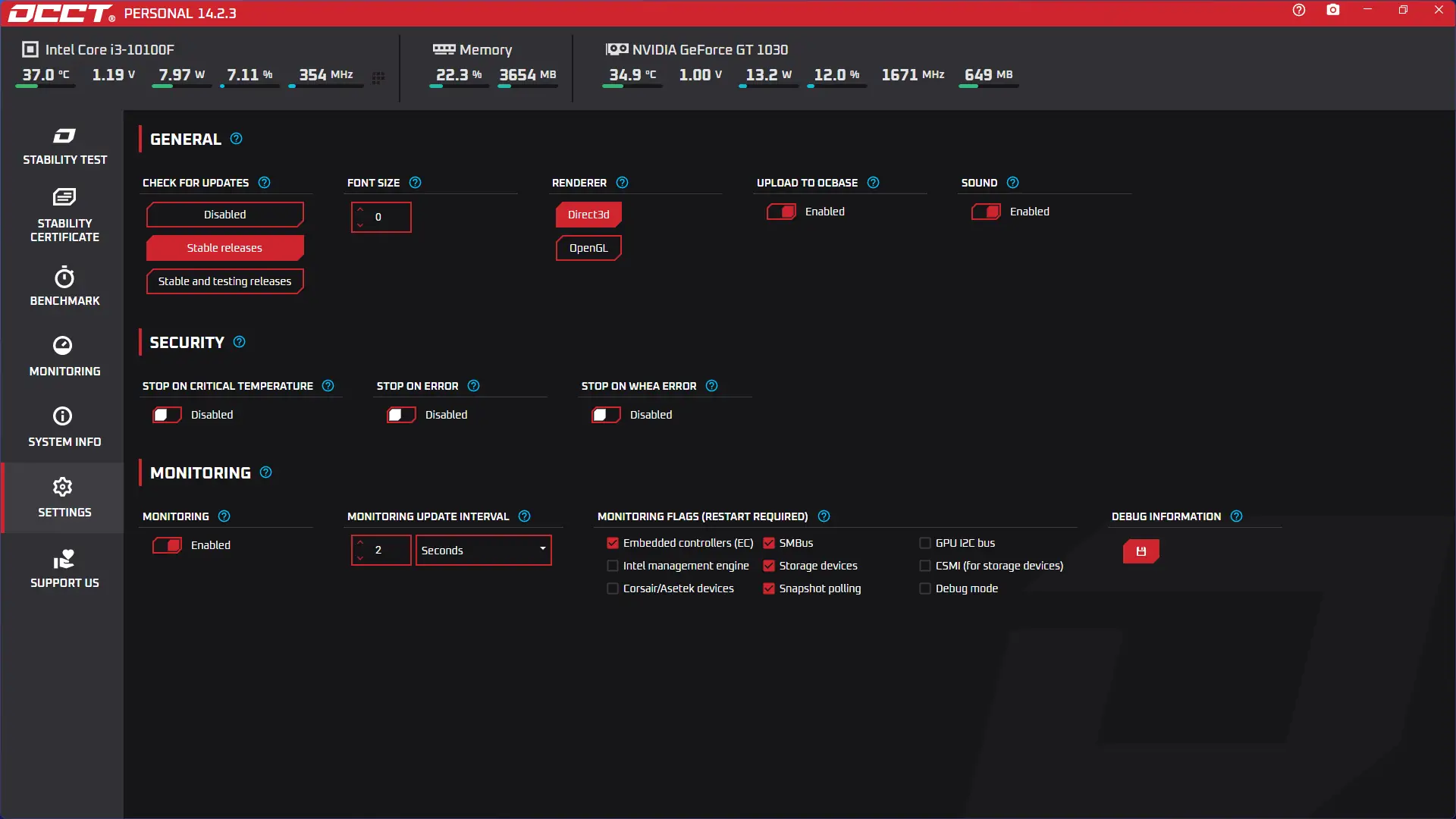The height and width of the screenshot is (819, 1456).
Task: Open the Benchmark page
Action: point(64,286)
